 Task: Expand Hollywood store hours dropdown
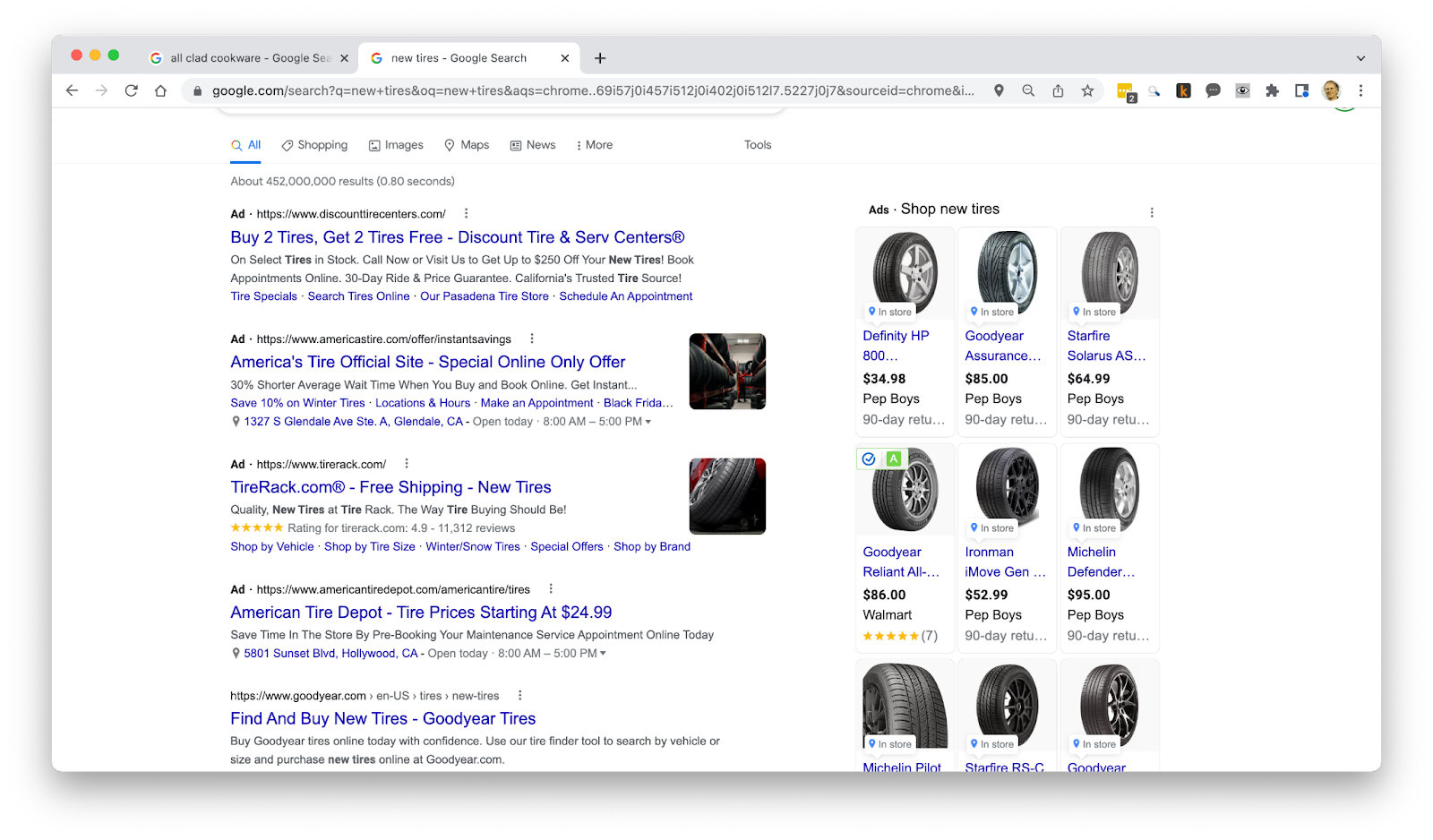pyautogui.click(x=603, y=654)
